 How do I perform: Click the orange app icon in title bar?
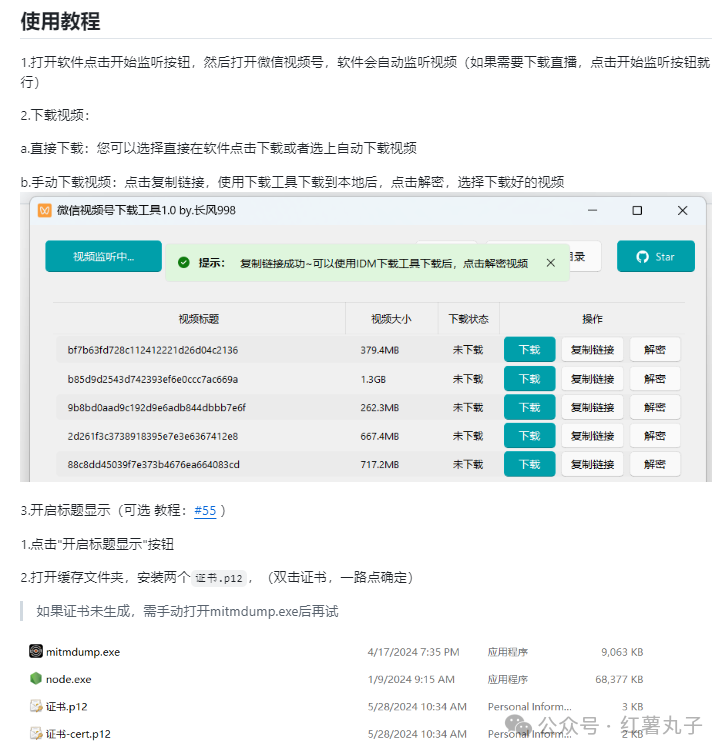click(44, 210)
